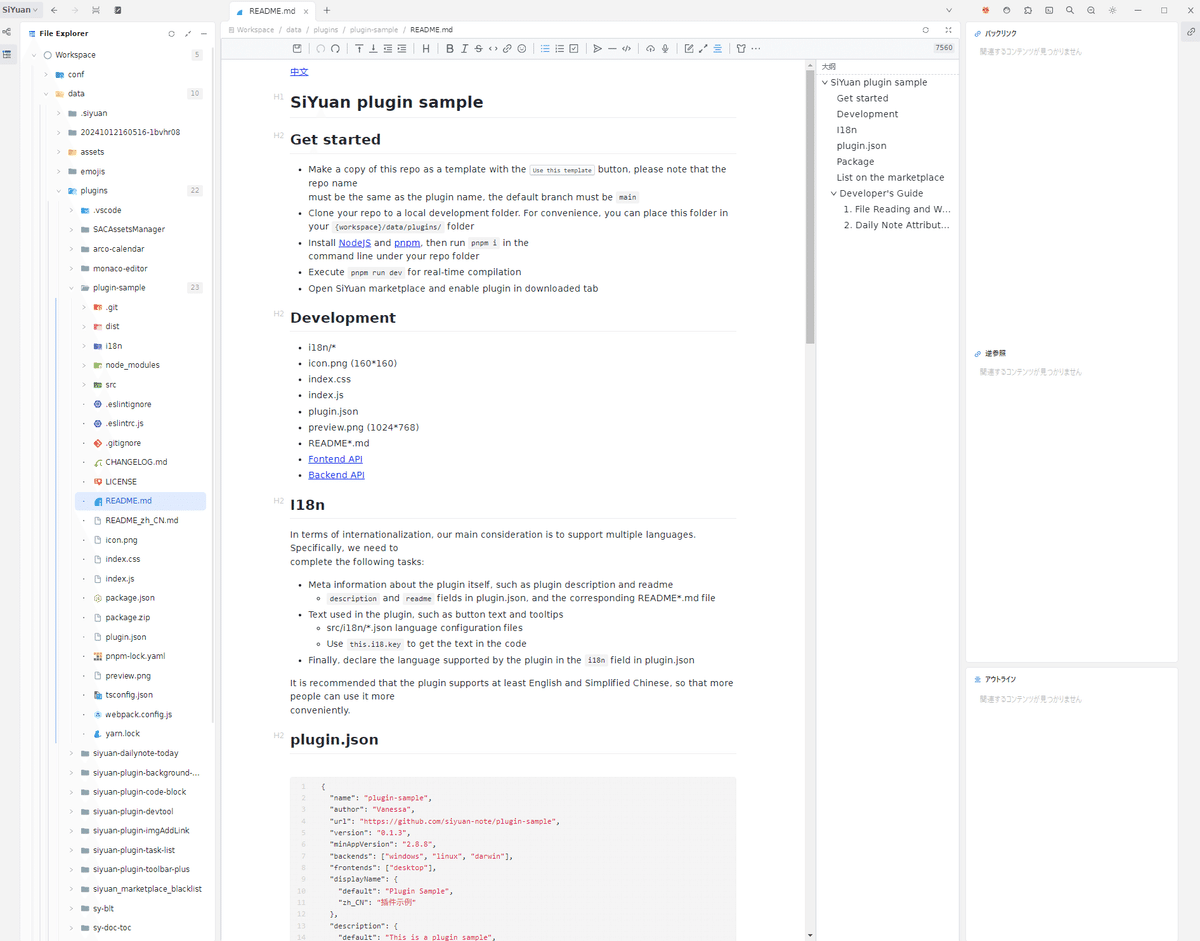
Task: Jump to plugin.json in outline
Action: click(861, 146)
